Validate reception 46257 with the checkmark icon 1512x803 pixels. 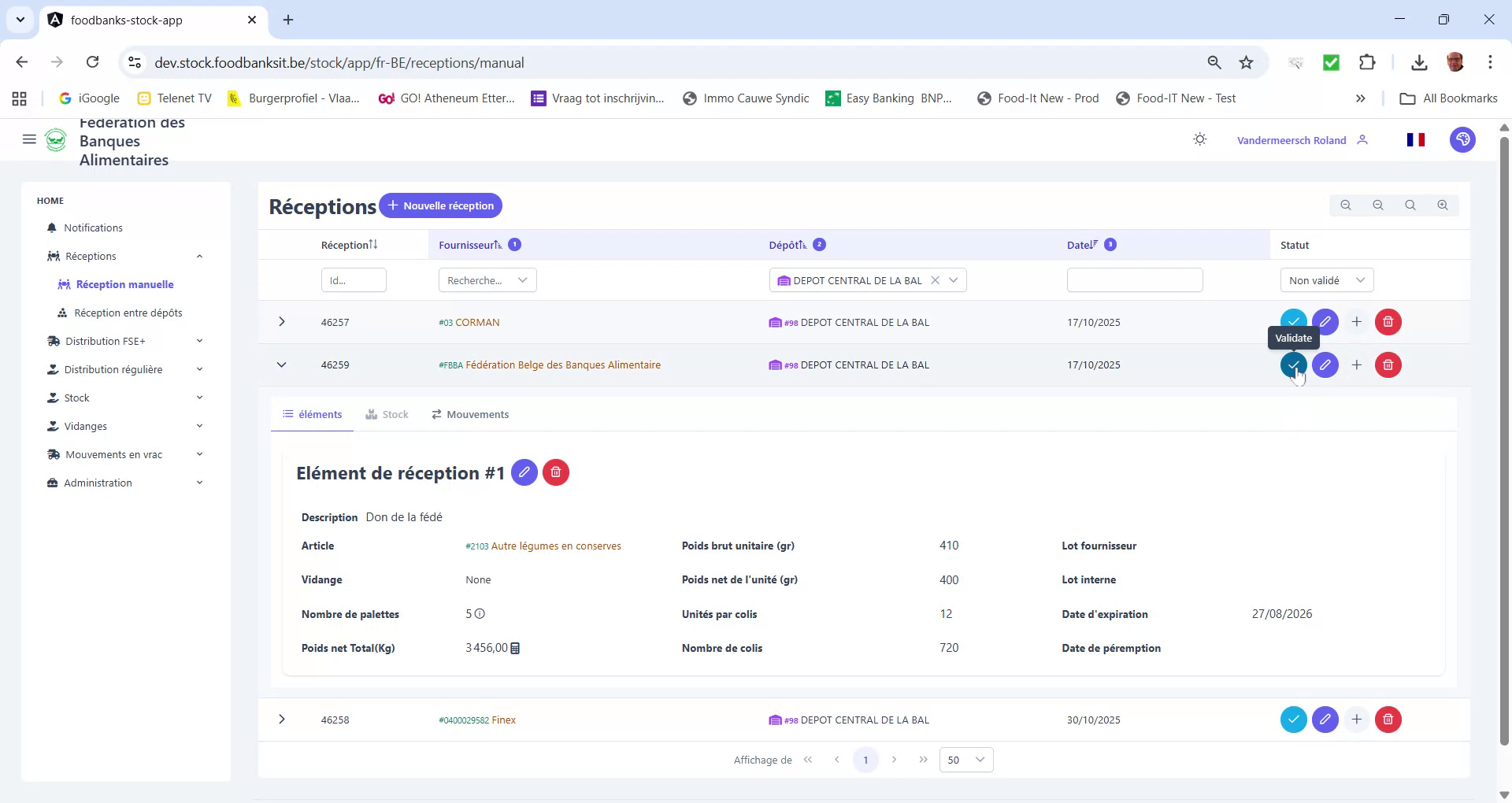pyautogui.click(x=1294, y=321)
